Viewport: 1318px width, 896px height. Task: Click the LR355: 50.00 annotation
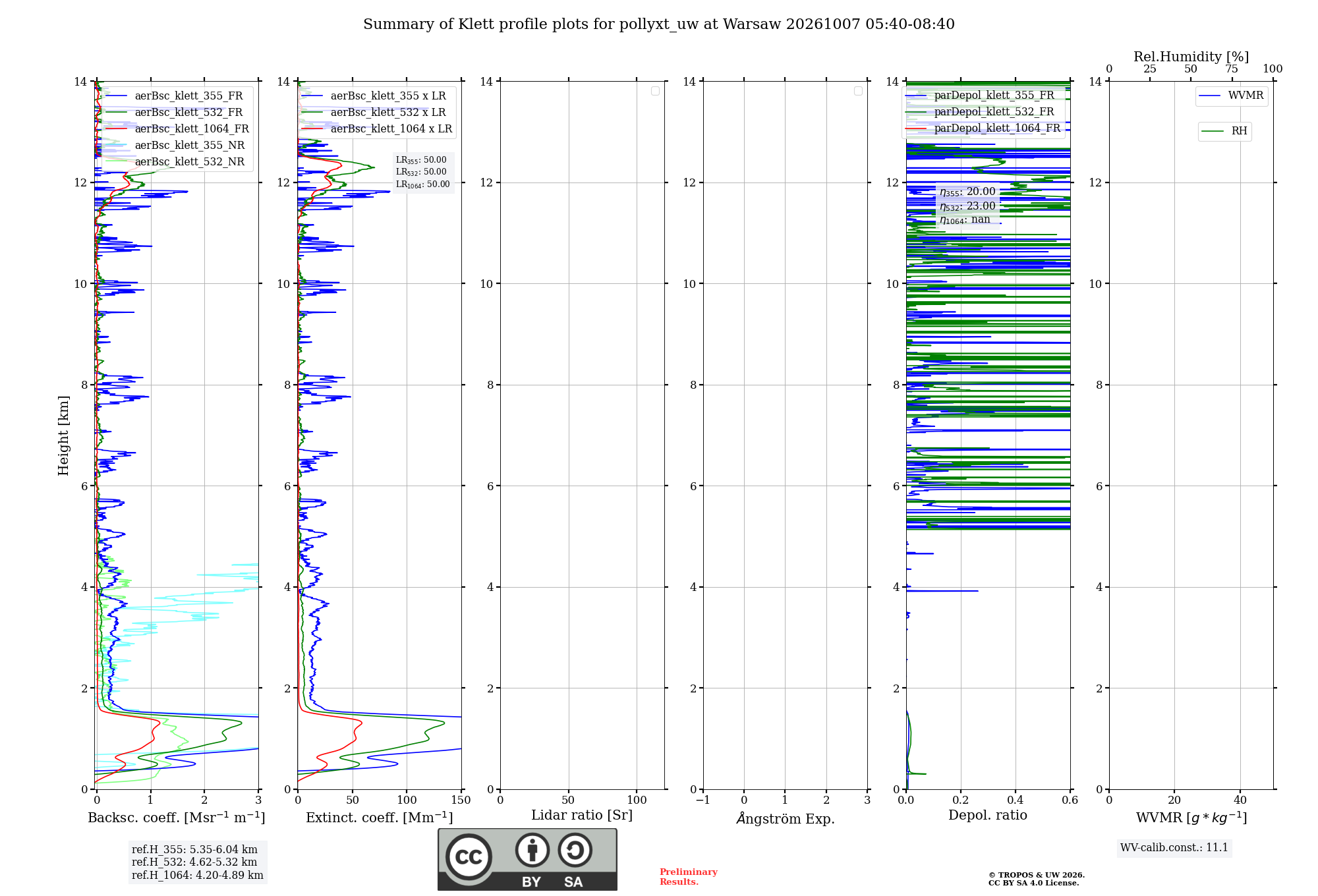421,160
